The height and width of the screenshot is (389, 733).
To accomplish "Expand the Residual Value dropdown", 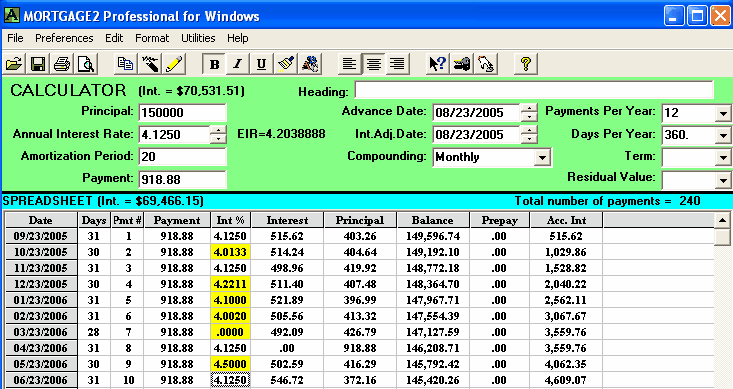I will click(723, 180).
